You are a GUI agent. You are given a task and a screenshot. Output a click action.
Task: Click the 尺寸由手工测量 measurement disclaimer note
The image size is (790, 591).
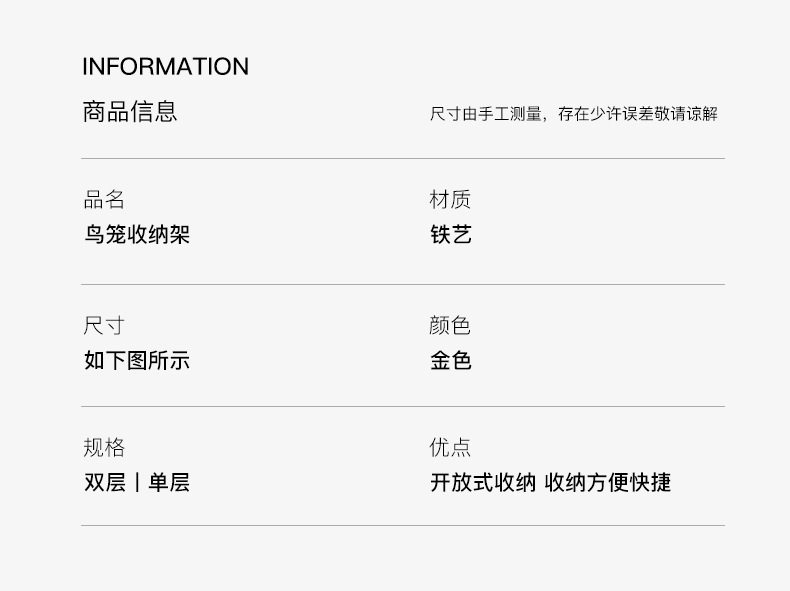573,114
